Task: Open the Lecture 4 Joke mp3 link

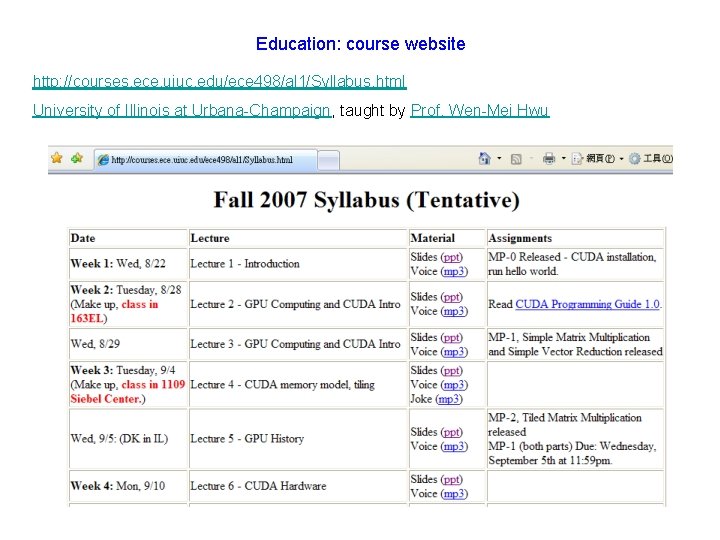Action: click(449, 399)
